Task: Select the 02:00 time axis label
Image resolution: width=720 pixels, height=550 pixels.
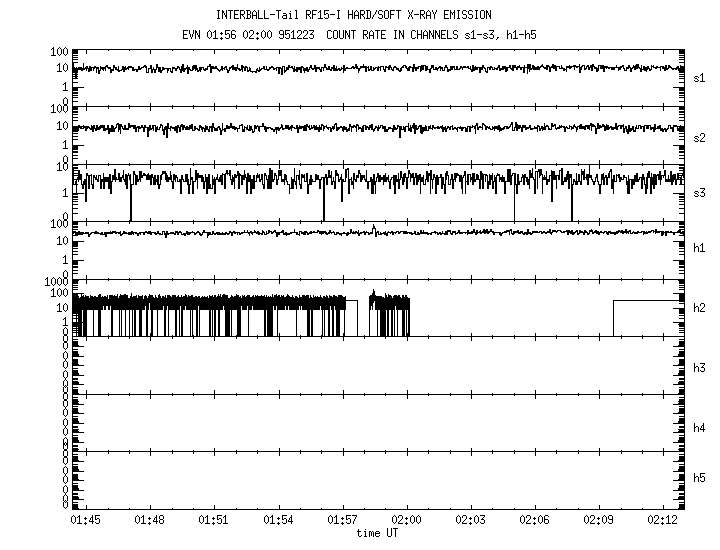Action: (x=406, y=521)
